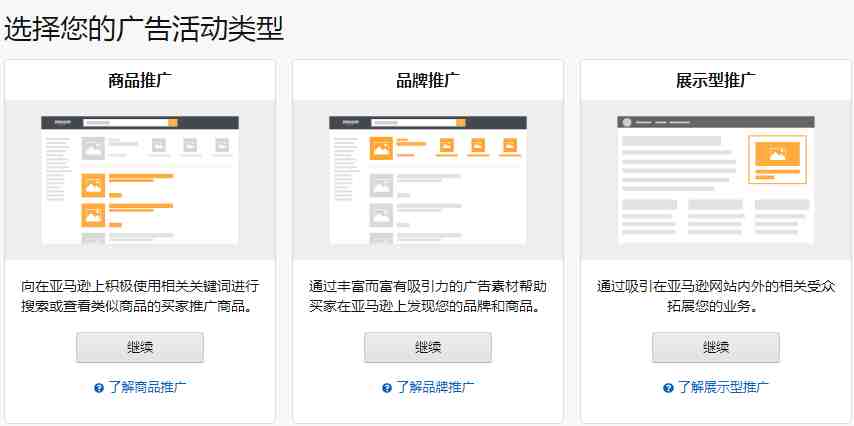854x426 pixels.
Task: Click the 展示型推广 card title
Action: (x=716, y=81)
